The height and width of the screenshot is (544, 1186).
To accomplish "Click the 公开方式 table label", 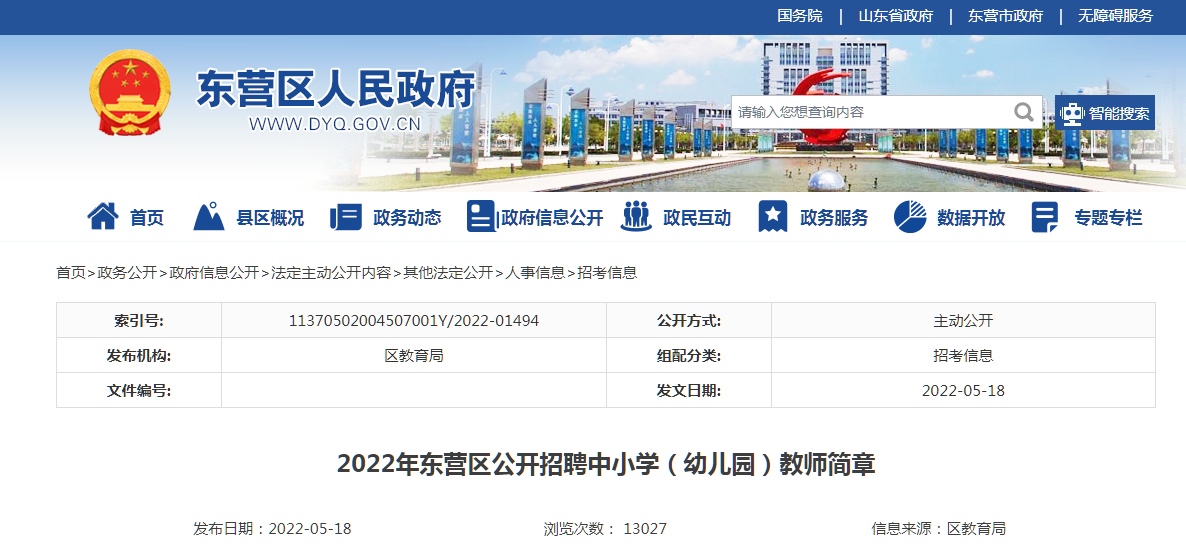I will point(689,321).
